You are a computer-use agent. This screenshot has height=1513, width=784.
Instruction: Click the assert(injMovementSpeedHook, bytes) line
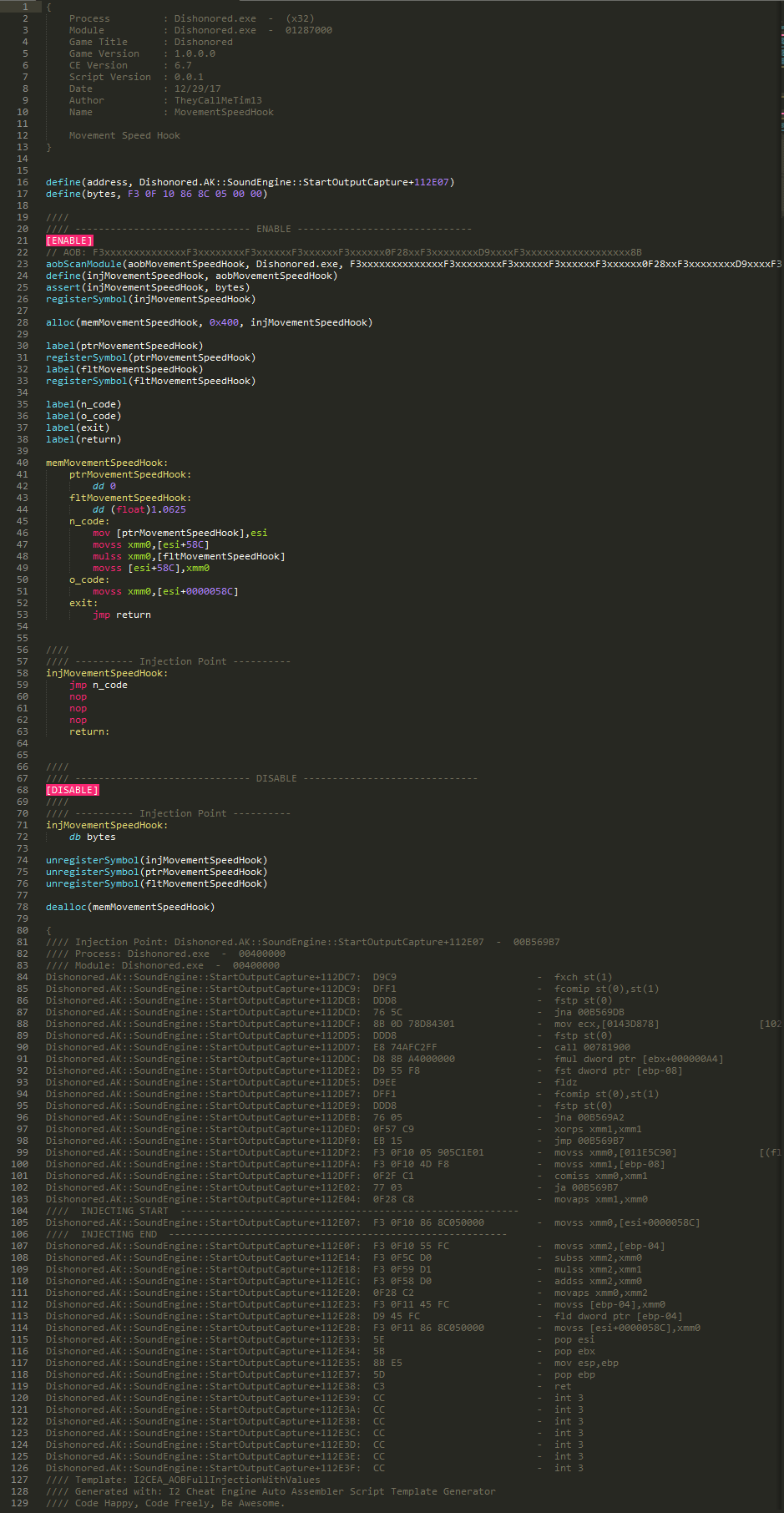coord(148,287)
